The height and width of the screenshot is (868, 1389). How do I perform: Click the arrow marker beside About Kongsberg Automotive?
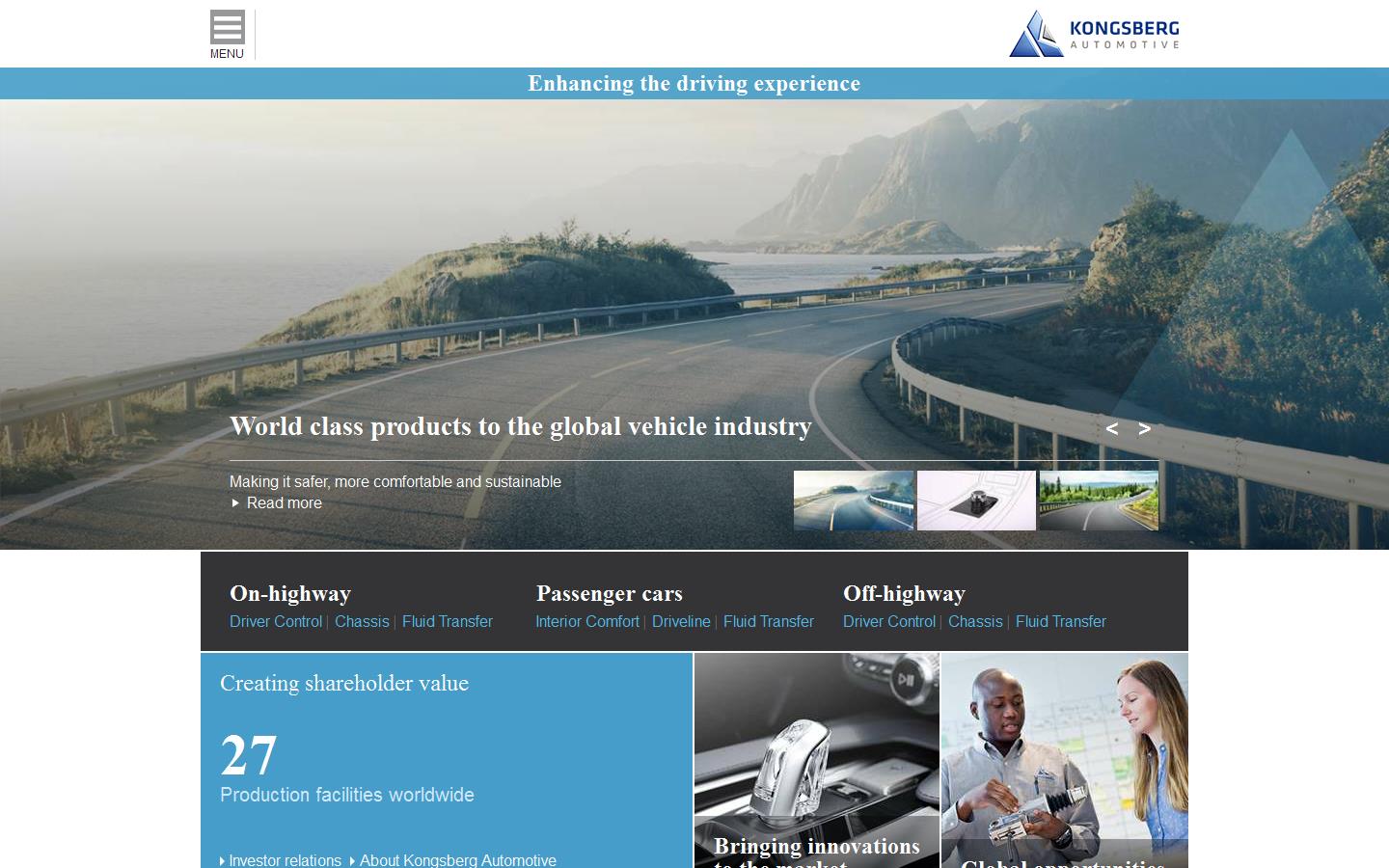coord(353,860)
